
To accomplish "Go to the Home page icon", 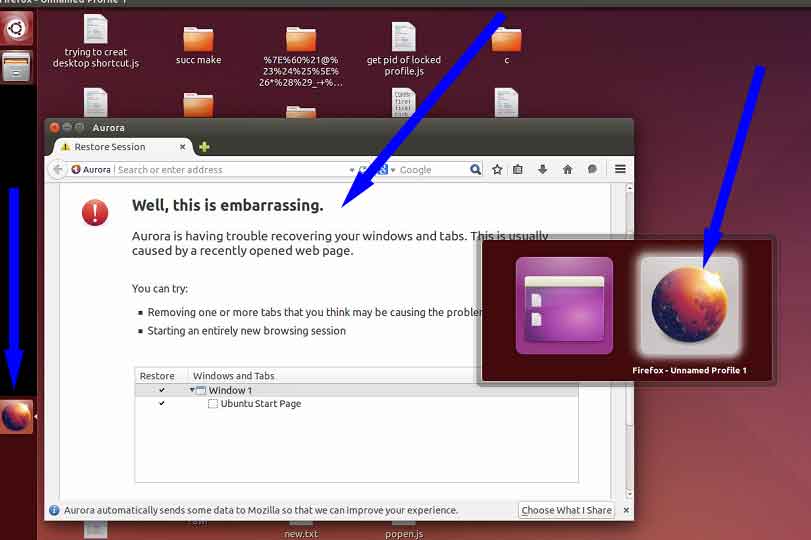I will (567, 169).
